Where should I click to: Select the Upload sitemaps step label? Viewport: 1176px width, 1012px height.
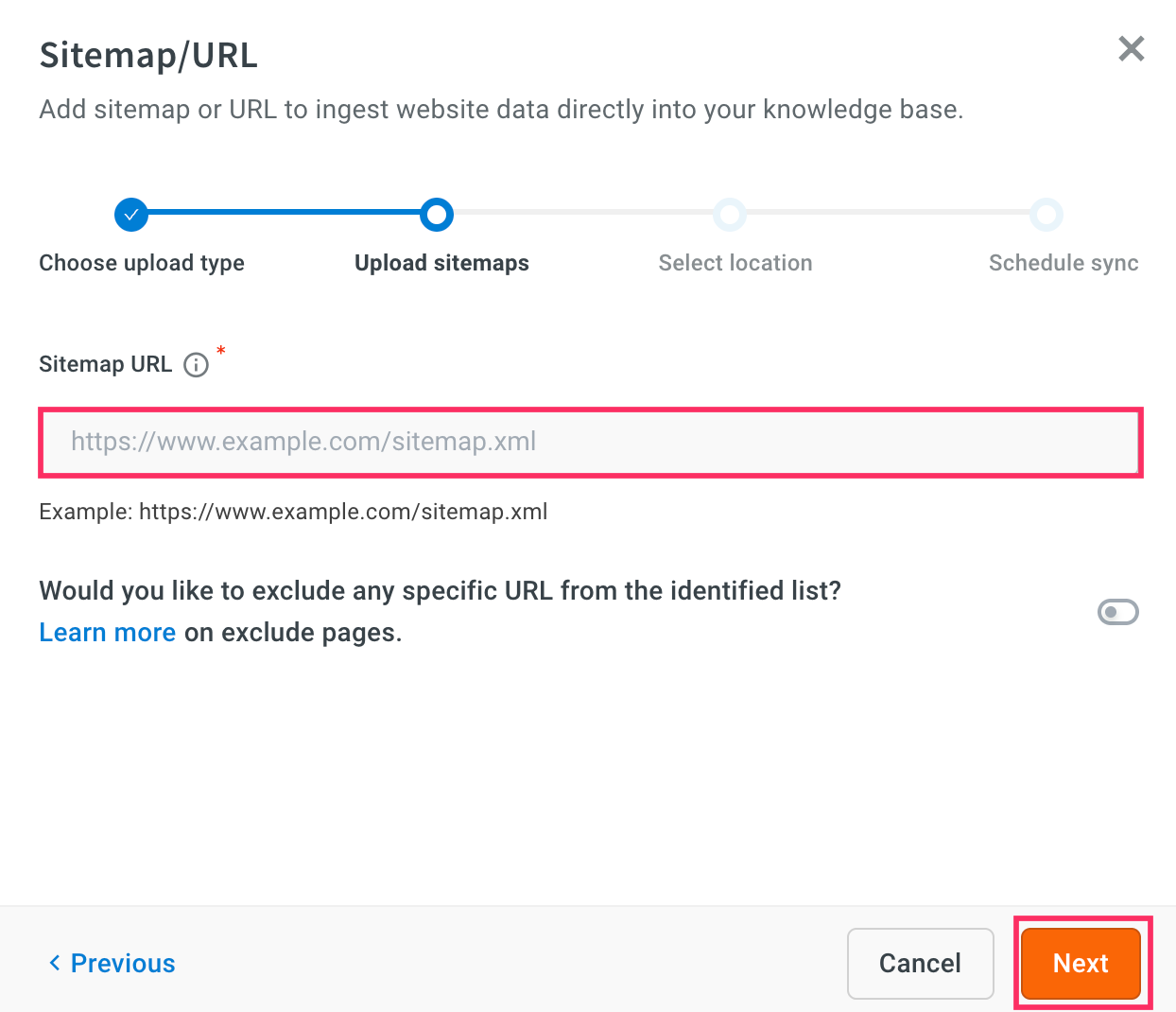[x=441, y=263]
